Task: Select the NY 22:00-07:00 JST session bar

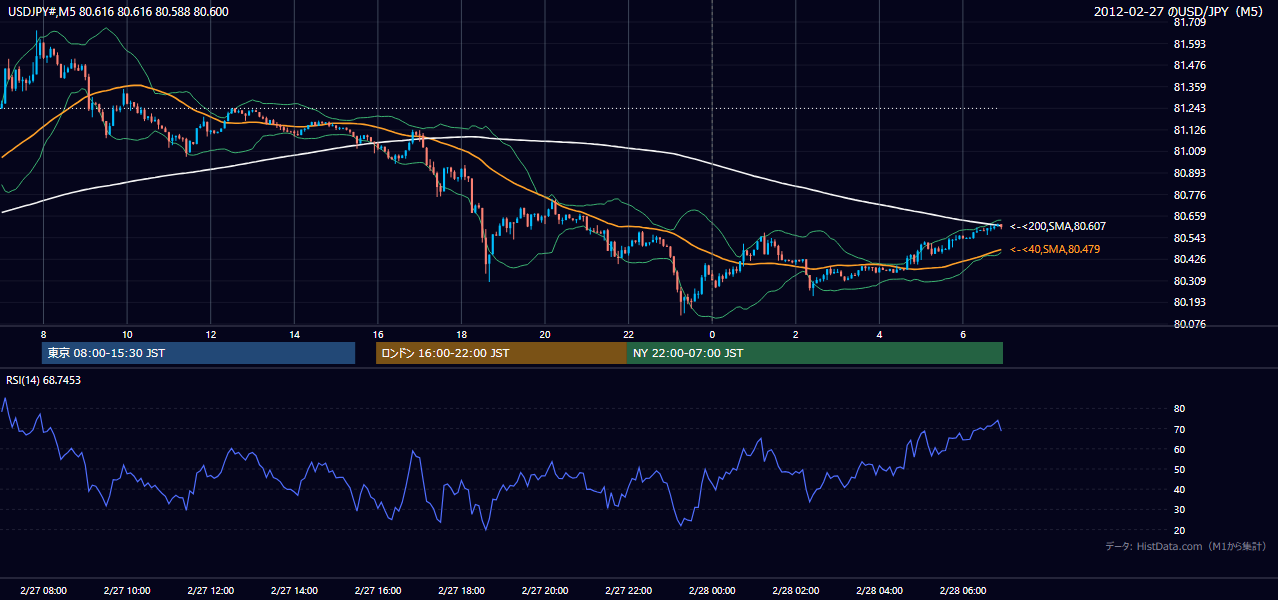Action: [815, 353]
